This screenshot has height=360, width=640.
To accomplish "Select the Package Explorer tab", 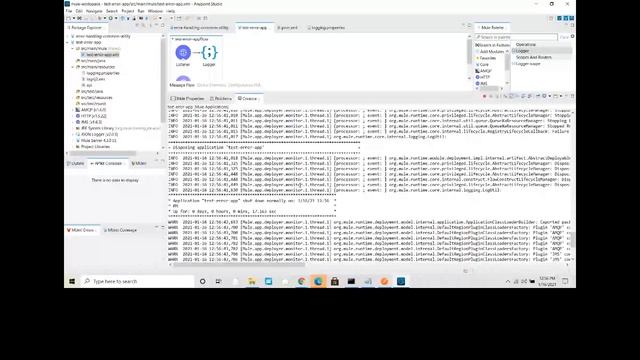I will pos(86,28).
